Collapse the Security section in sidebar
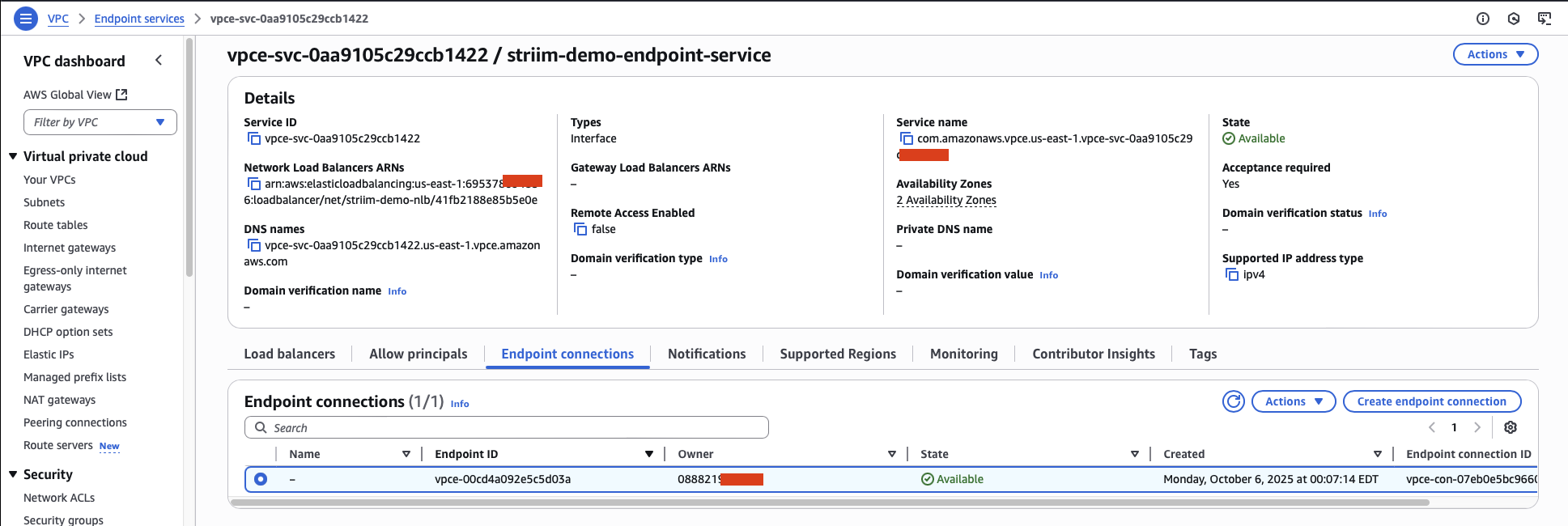 (13, 474)
